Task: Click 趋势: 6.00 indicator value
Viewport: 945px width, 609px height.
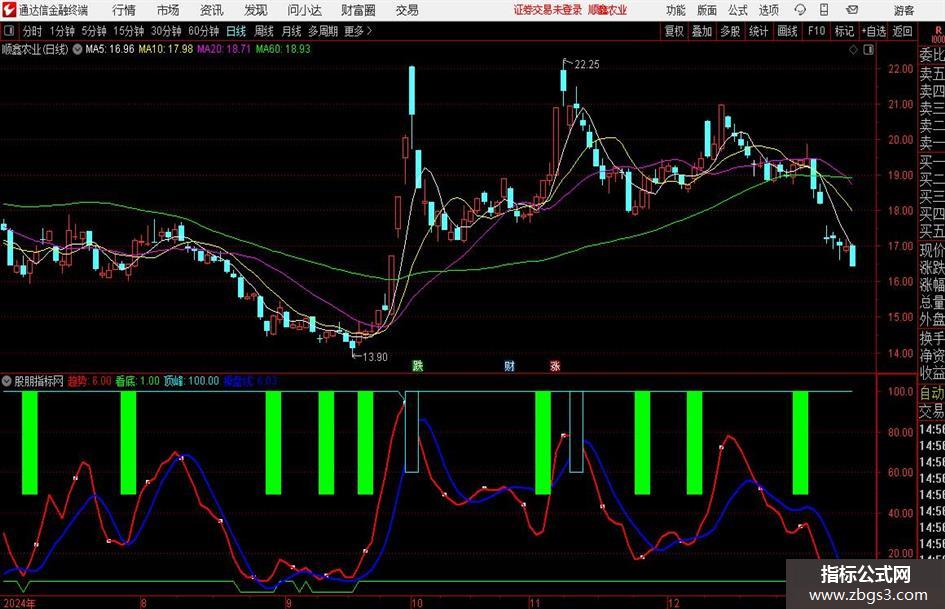Action: click(89, 381)
